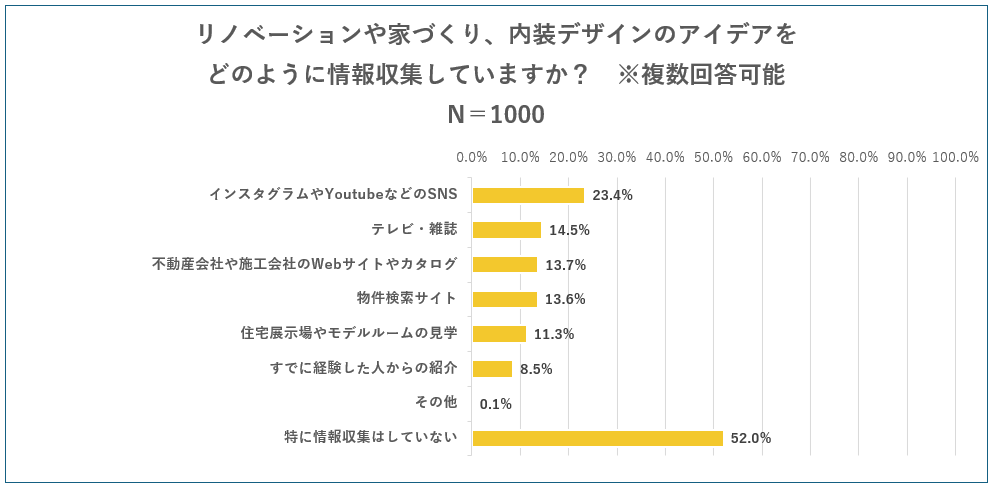Click the 100.0% axis tick label

(x=955, y=157)
